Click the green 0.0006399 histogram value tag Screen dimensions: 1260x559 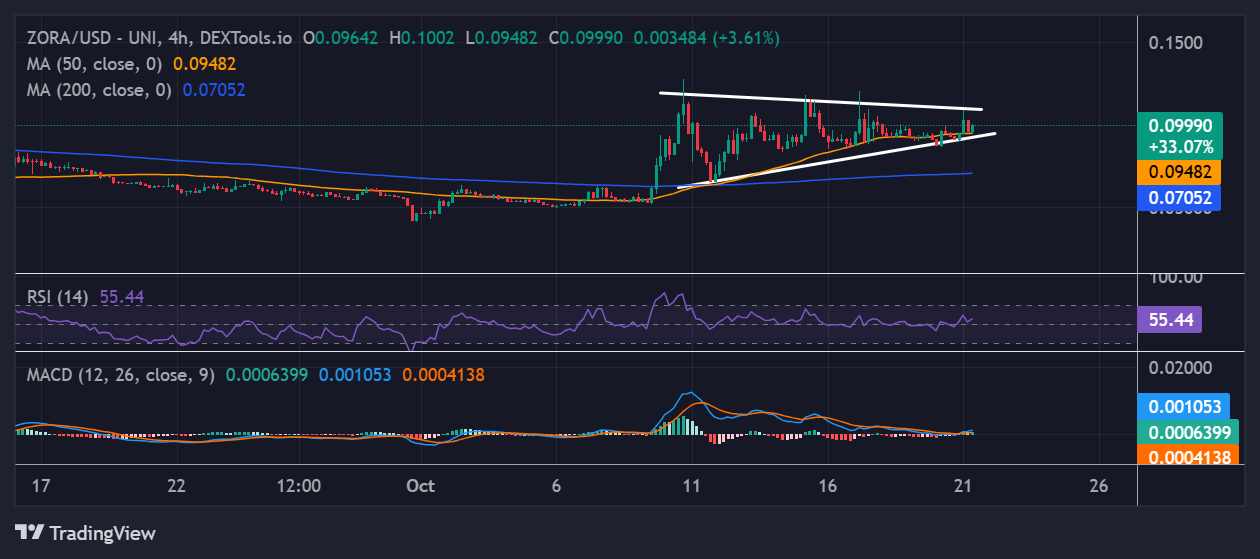point(1187,432)
